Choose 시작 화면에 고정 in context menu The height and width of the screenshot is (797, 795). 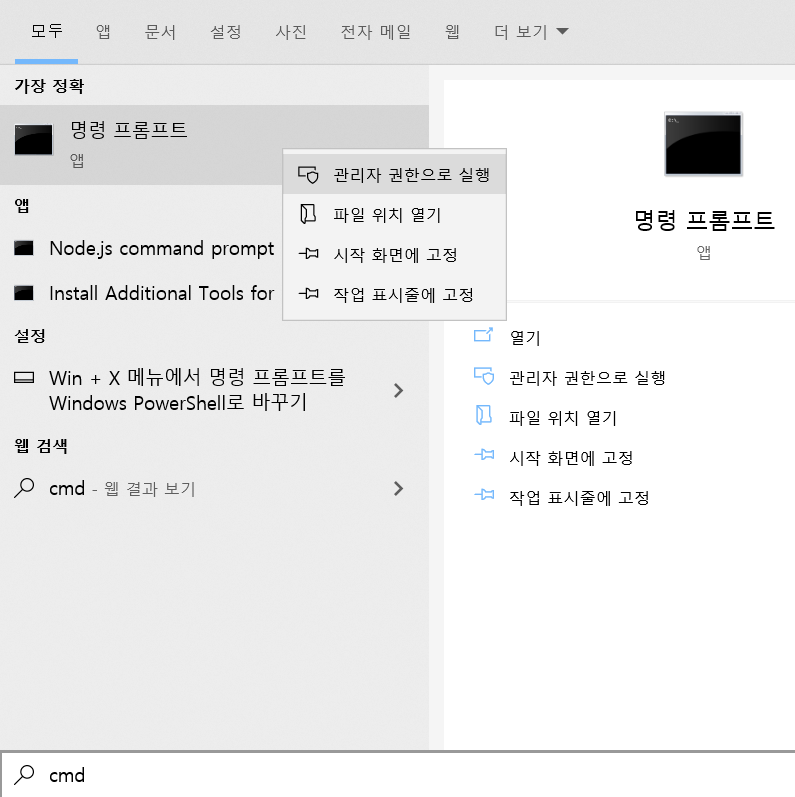(394, 254)
